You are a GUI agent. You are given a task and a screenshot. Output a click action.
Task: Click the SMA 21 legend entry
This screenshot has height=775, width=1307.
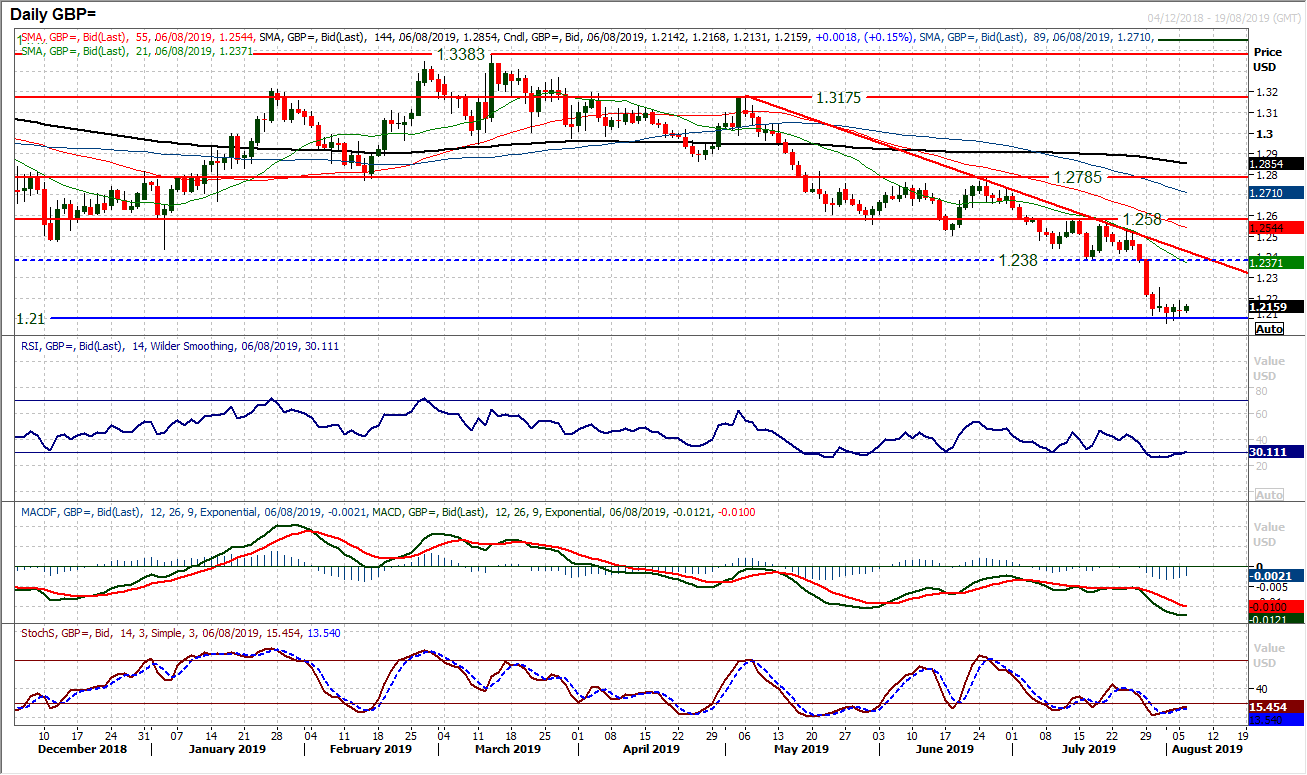(x=136, y=49)
